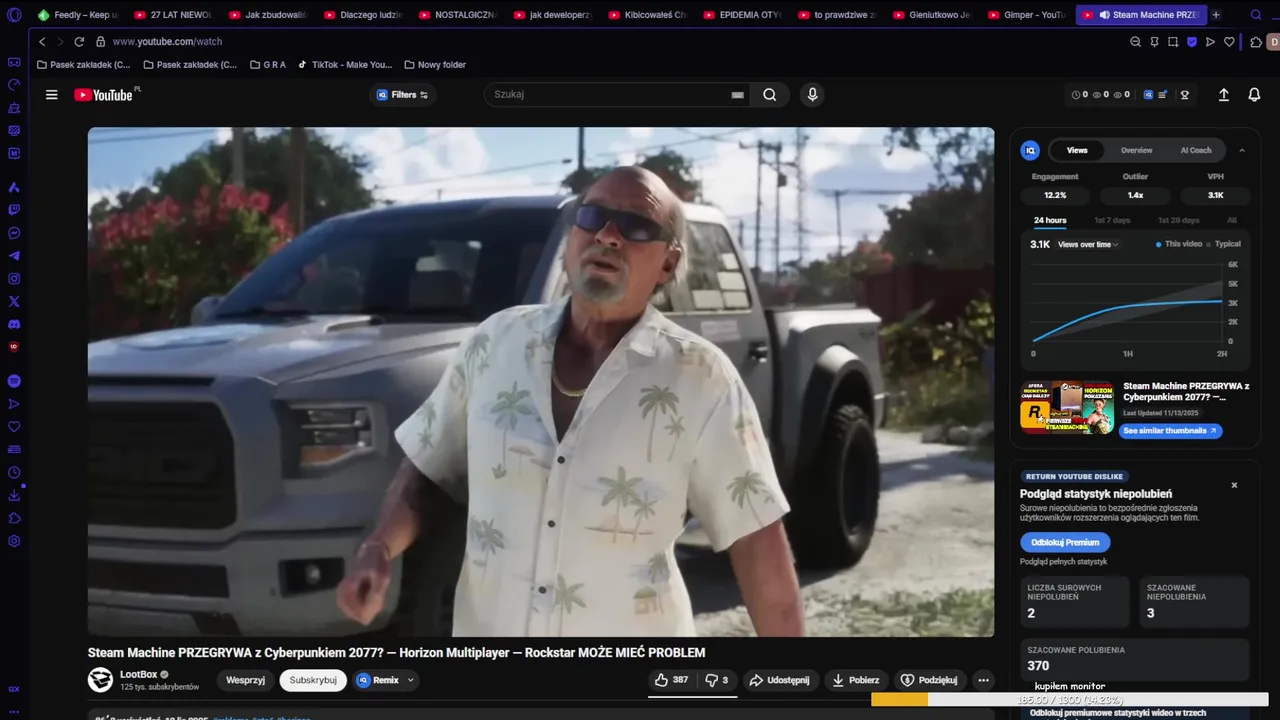Close the Return YouTube Dislike panel

click(1234, 485)
